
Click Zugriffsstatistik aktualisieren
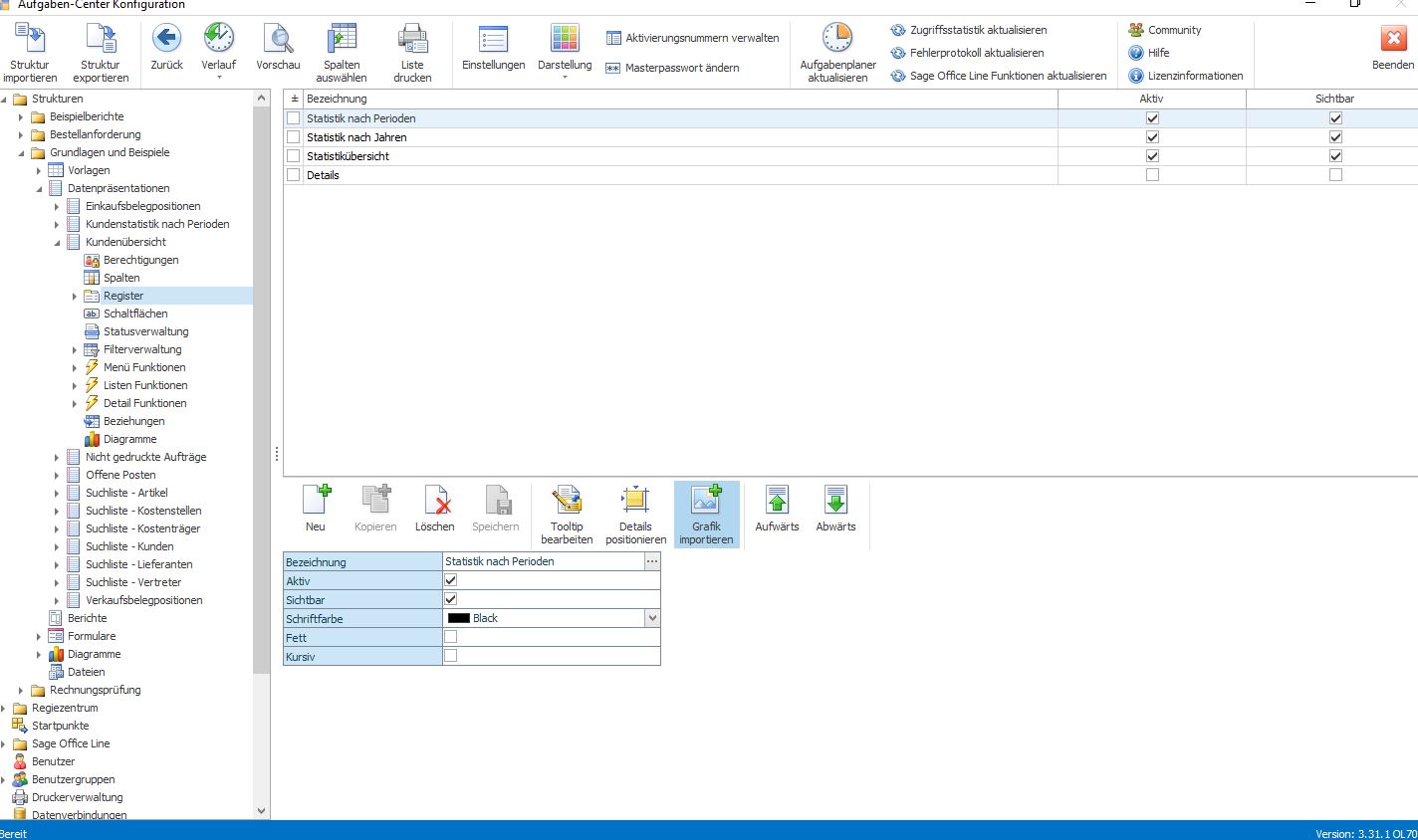pos(978,30)
